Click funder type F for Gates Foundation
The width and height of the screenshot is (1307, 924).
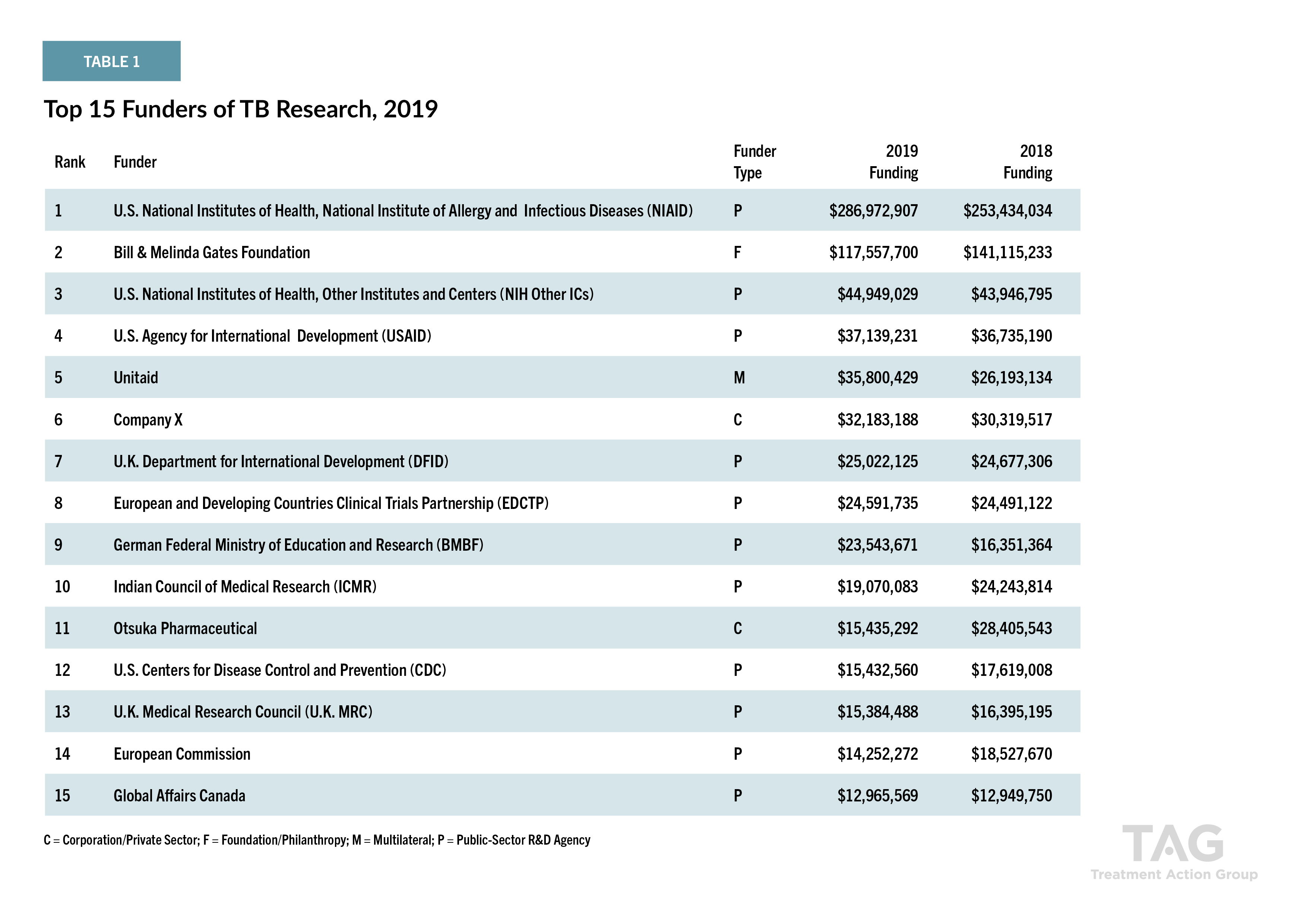pos(738,253)
